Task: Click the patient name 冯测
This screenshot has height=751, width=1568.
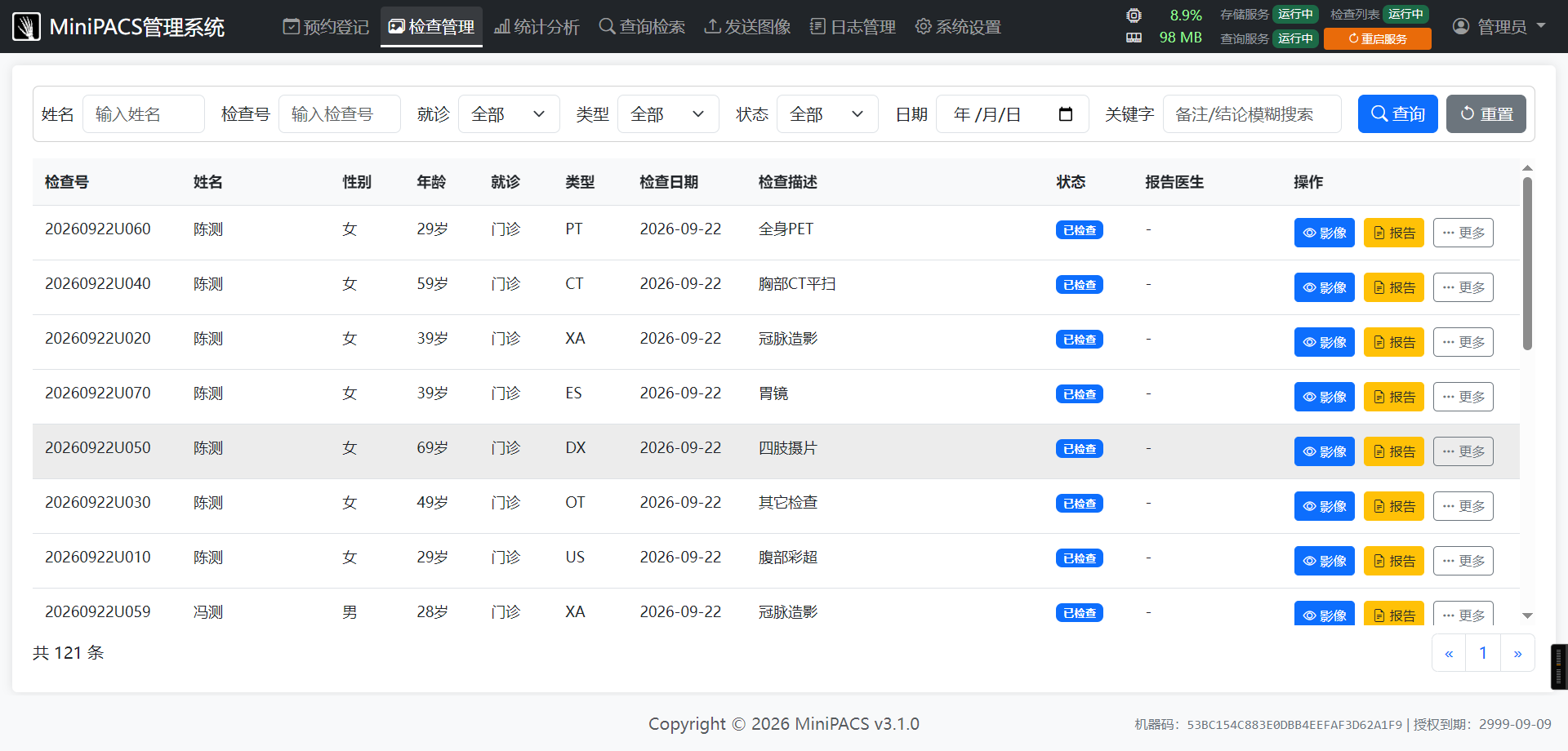Action: click(x=208, y=612)
